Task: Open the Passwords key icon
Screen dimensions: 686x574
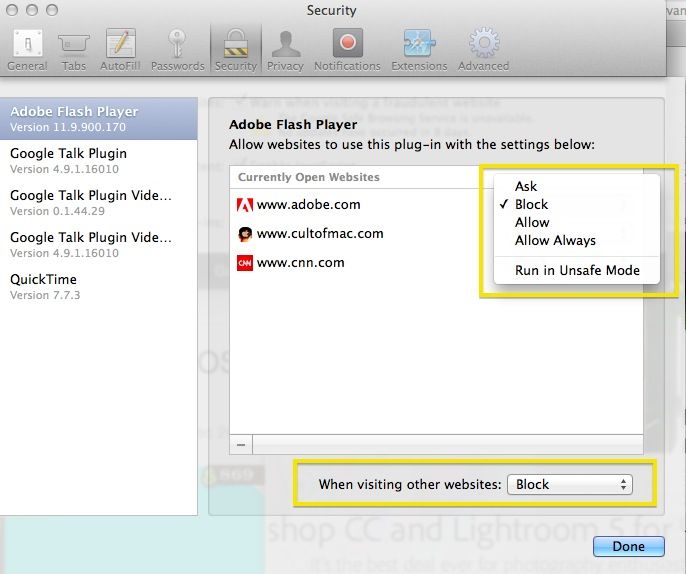Action: [177, 49]
